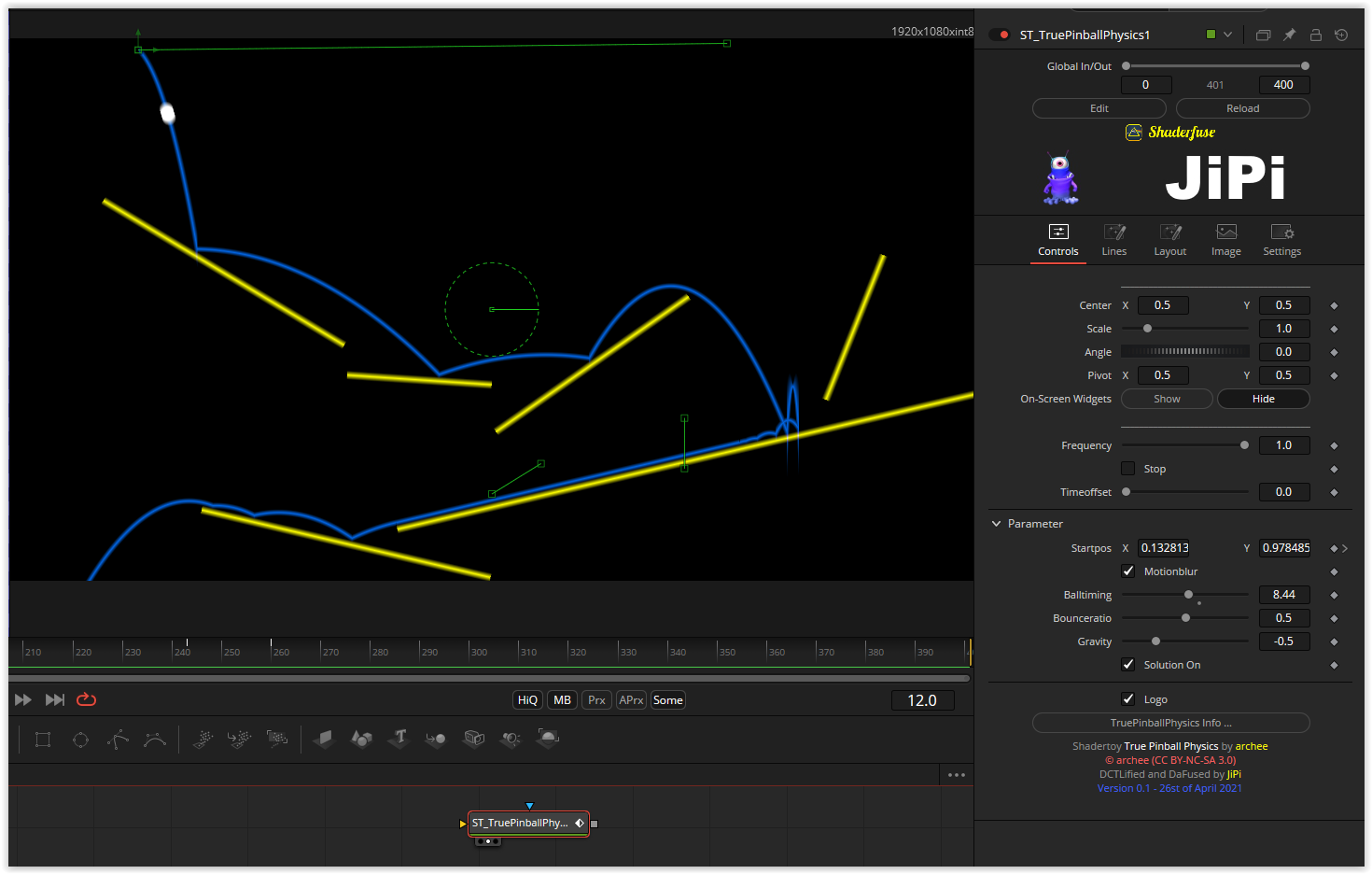The height and width of the screenshot is (874, 1372).
Task: Click the Global Out value field 400
Action: [x=1284, y=85]
